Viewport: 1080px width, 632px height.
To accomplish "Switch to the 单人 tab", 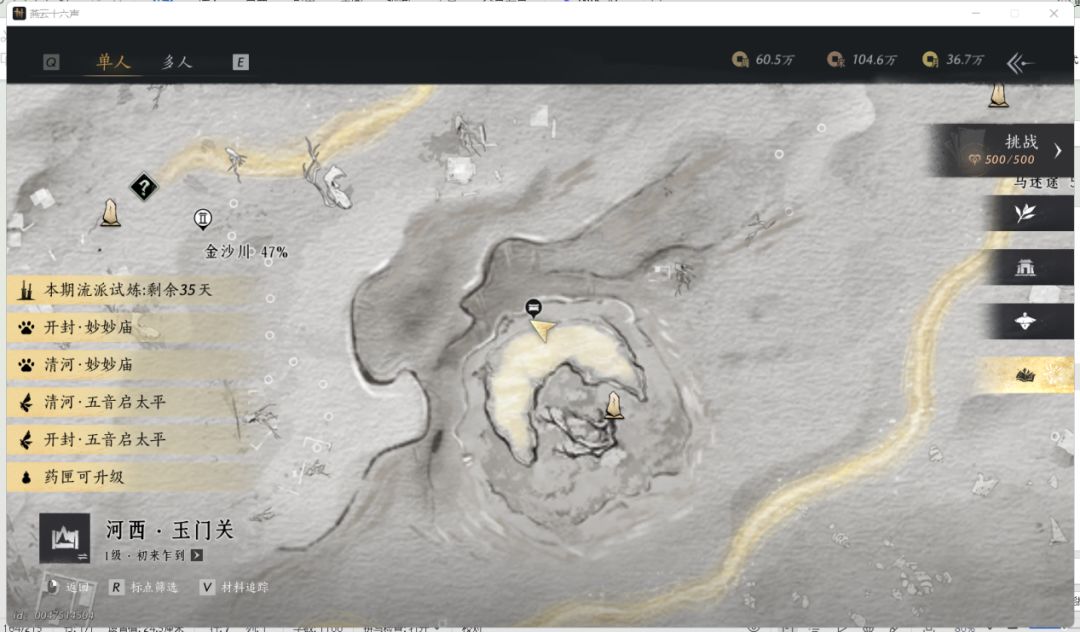I will point(113,61).
